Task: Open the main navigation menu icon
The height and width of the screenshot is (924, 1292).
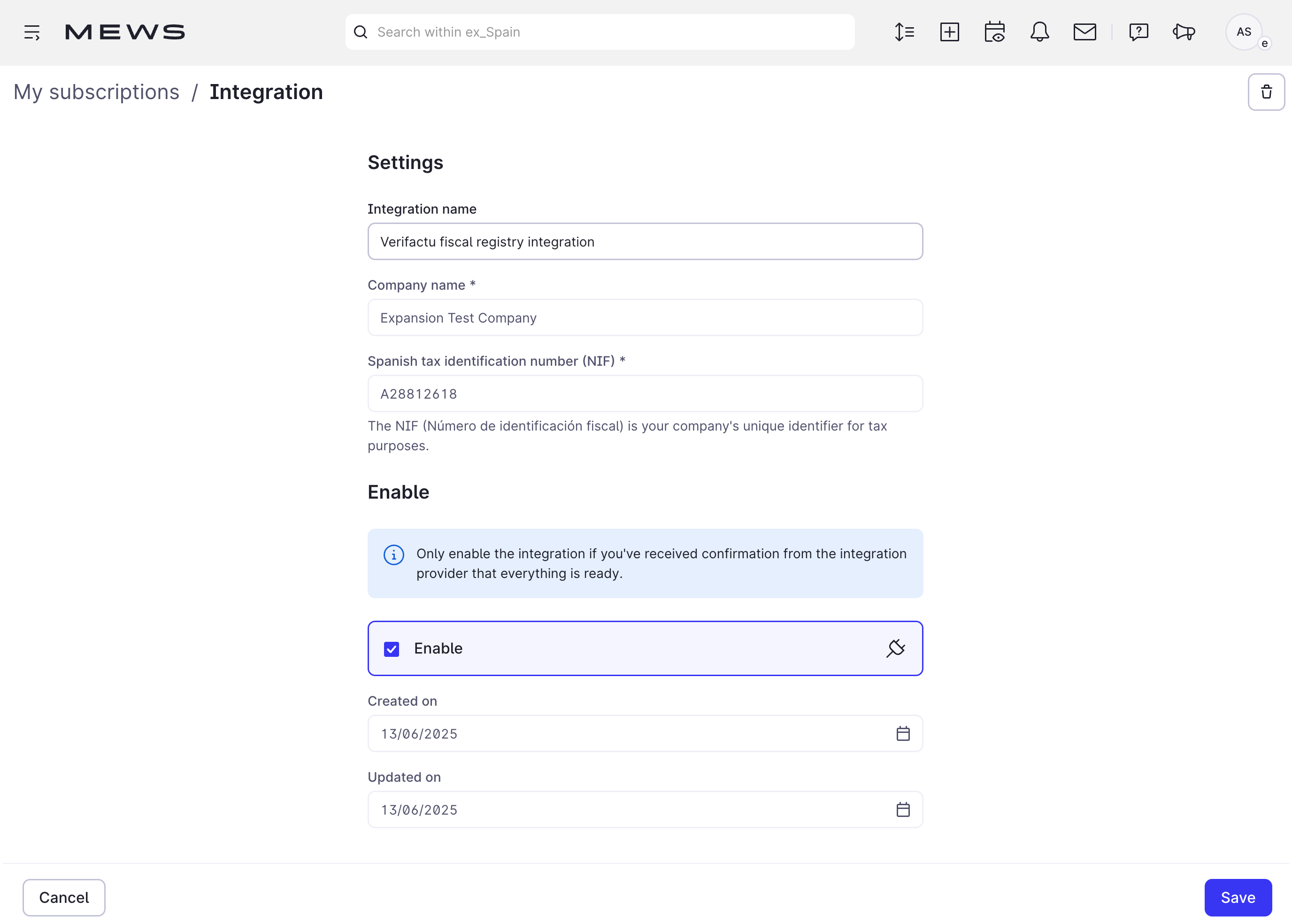Action: 32,32
